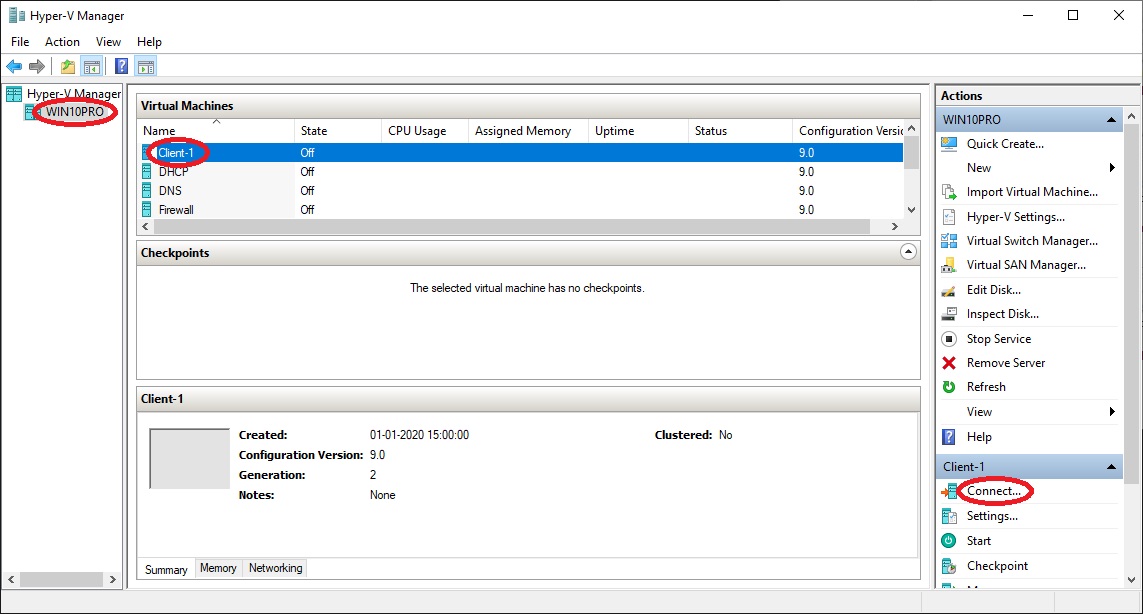
Task: Open the Help menu in menu bar
Action: 149,42
